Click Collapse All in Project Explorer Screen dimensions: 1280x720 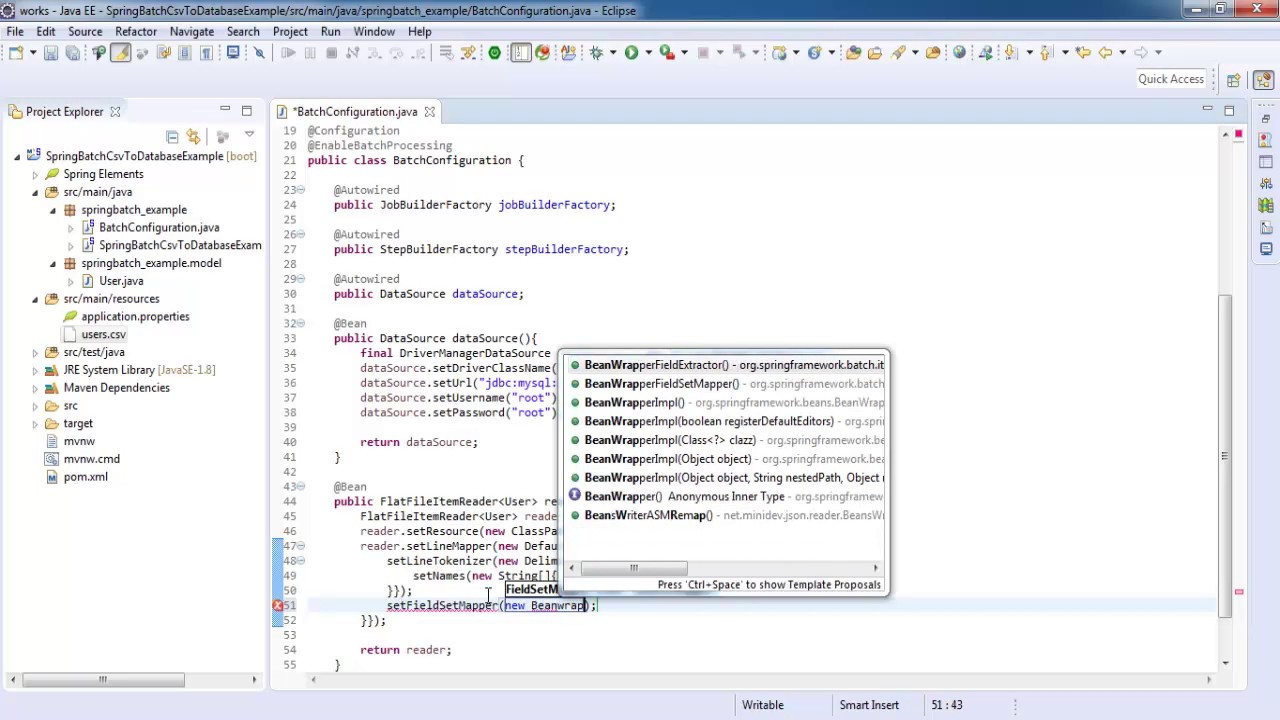[x=172, y=136]
